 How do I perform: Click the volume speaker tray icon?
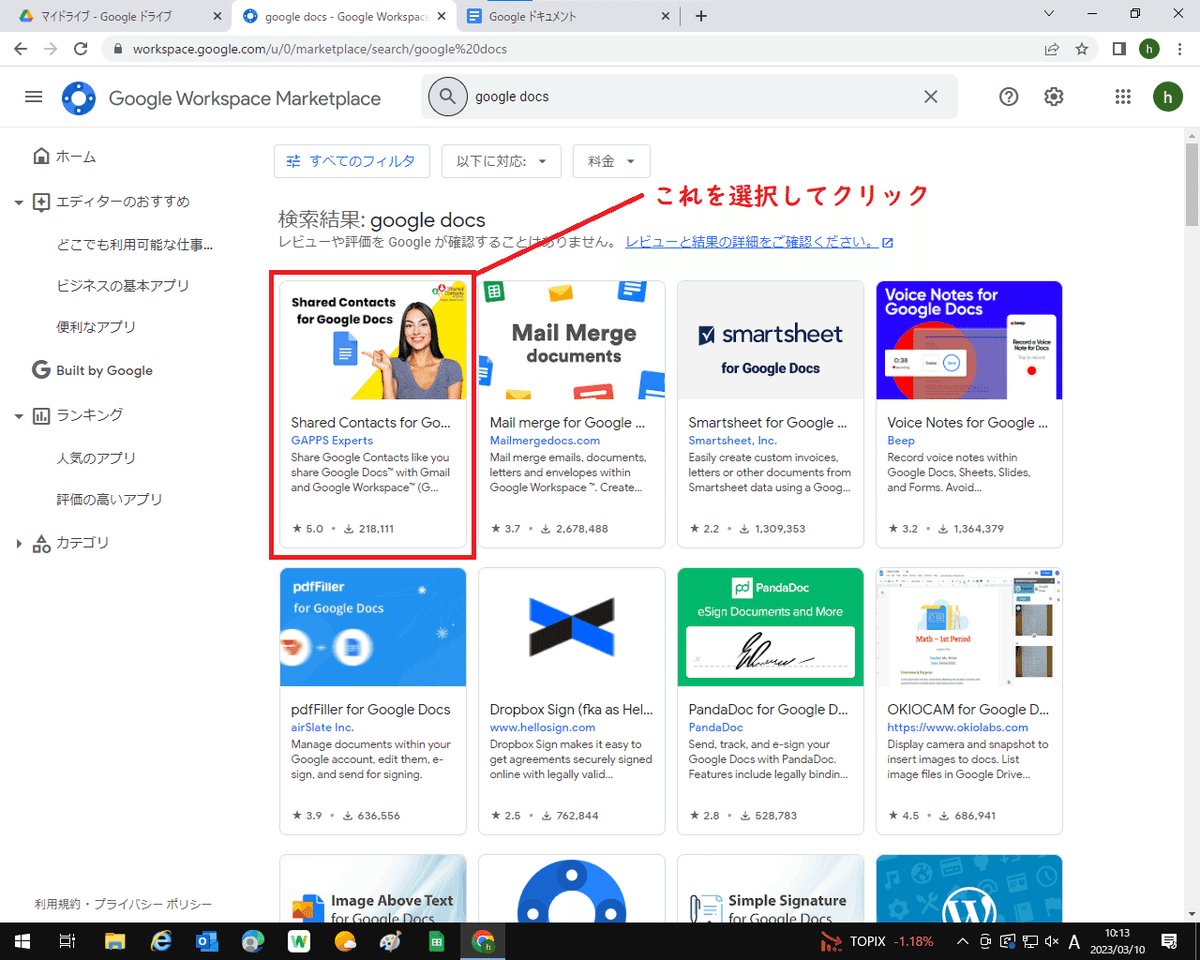tap(1051, 941)
